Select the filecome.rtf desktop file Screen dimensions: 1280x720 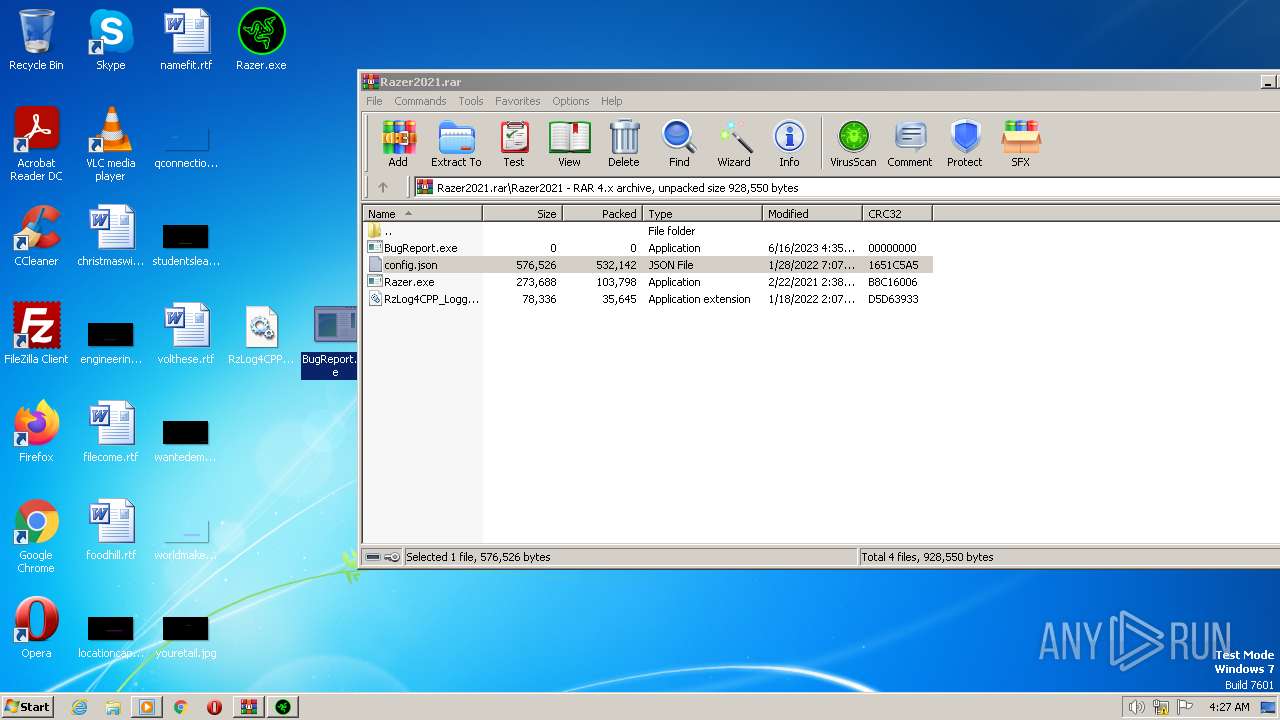click(111, 432)
